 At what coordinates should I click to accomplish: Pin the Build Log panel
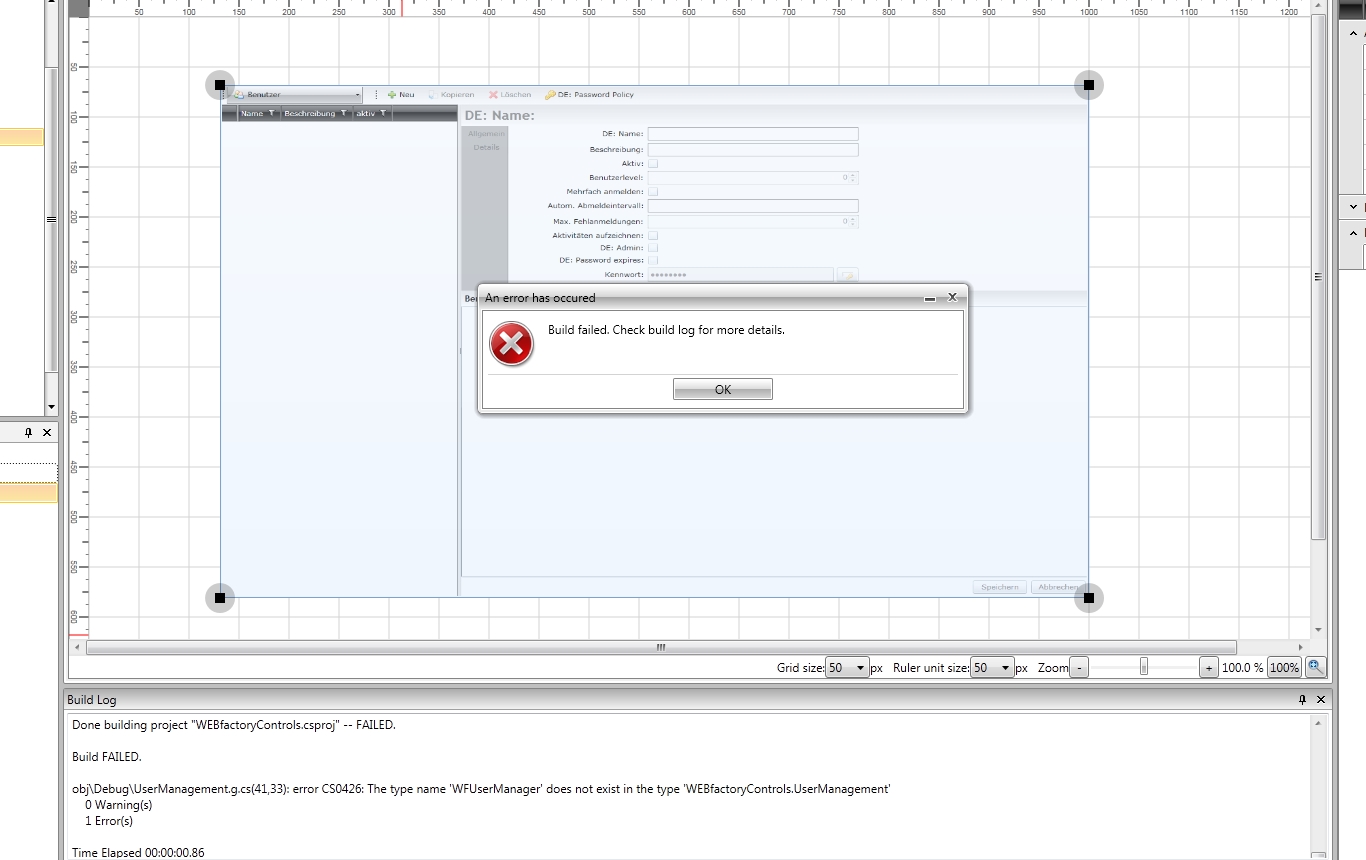pyautogui.click(x=1302, y=700)
